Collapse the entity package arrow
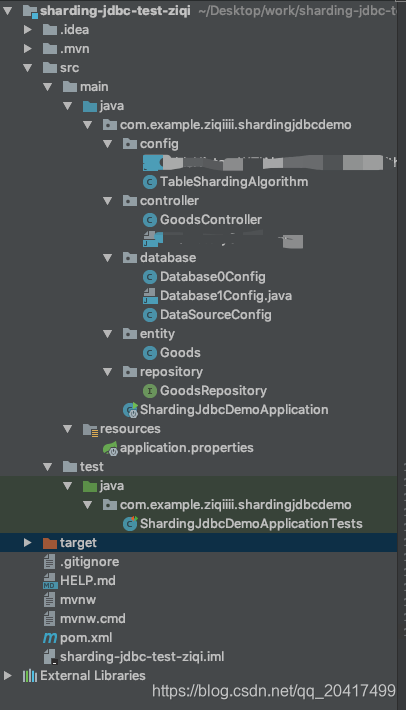Viewport: 406px width, 710px height. (x=107, y=334)
